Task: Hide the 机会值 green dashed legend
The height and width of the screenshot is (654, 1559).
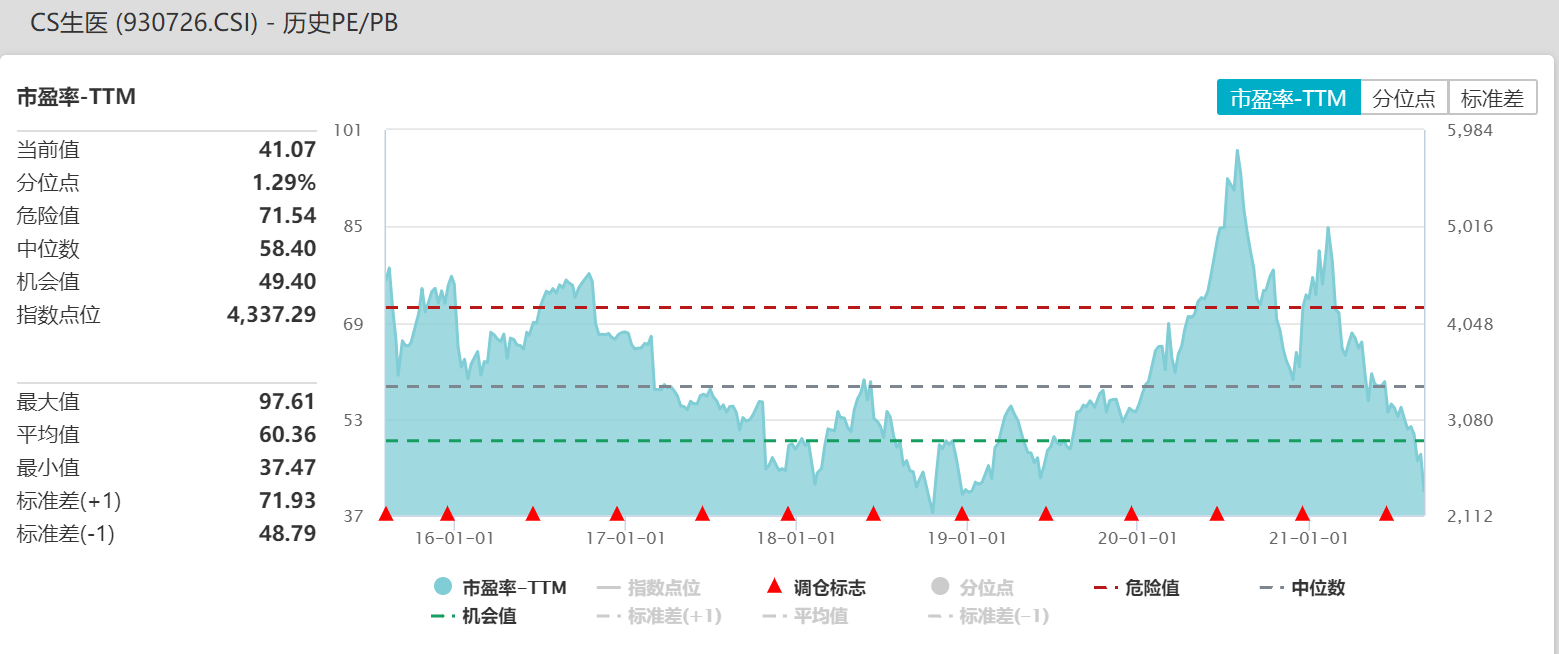Action: click(474, 616)
